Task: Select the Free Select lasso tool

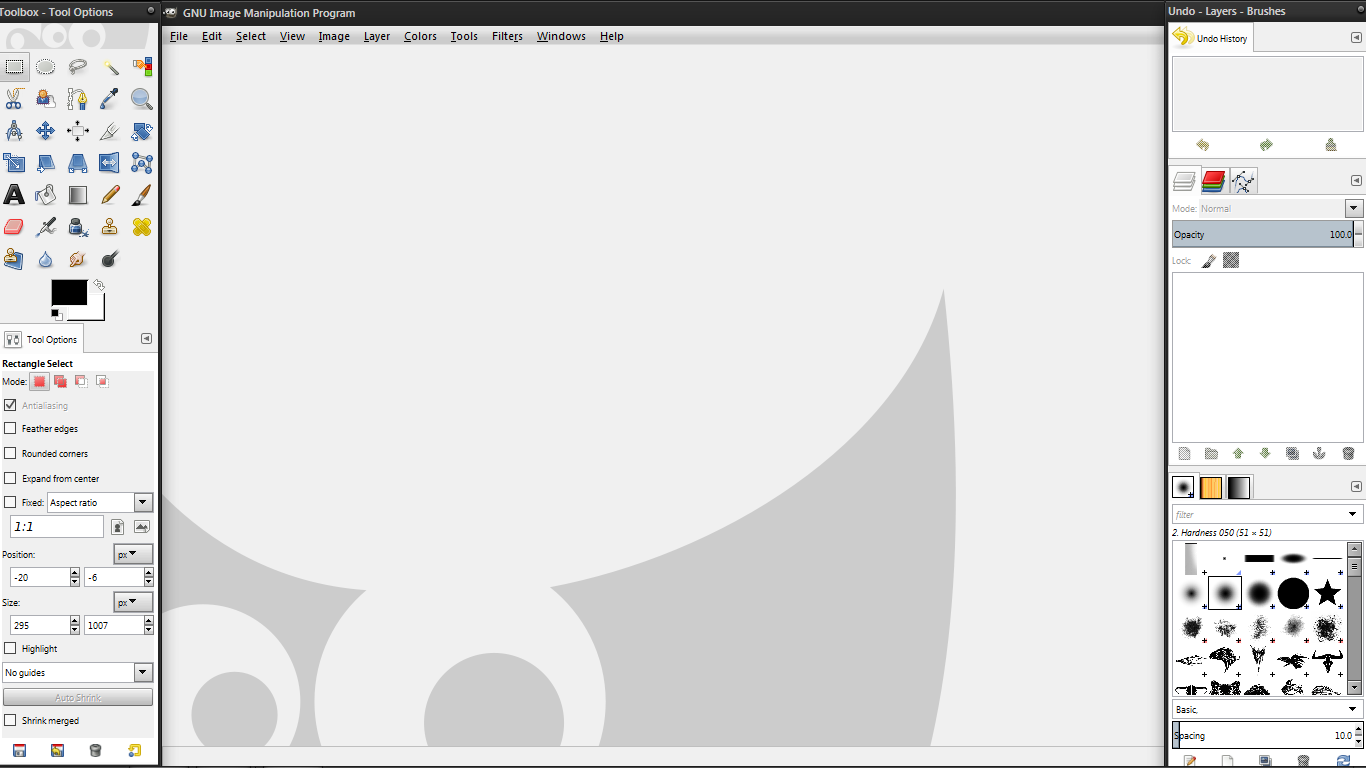Action: pos(78,67)
